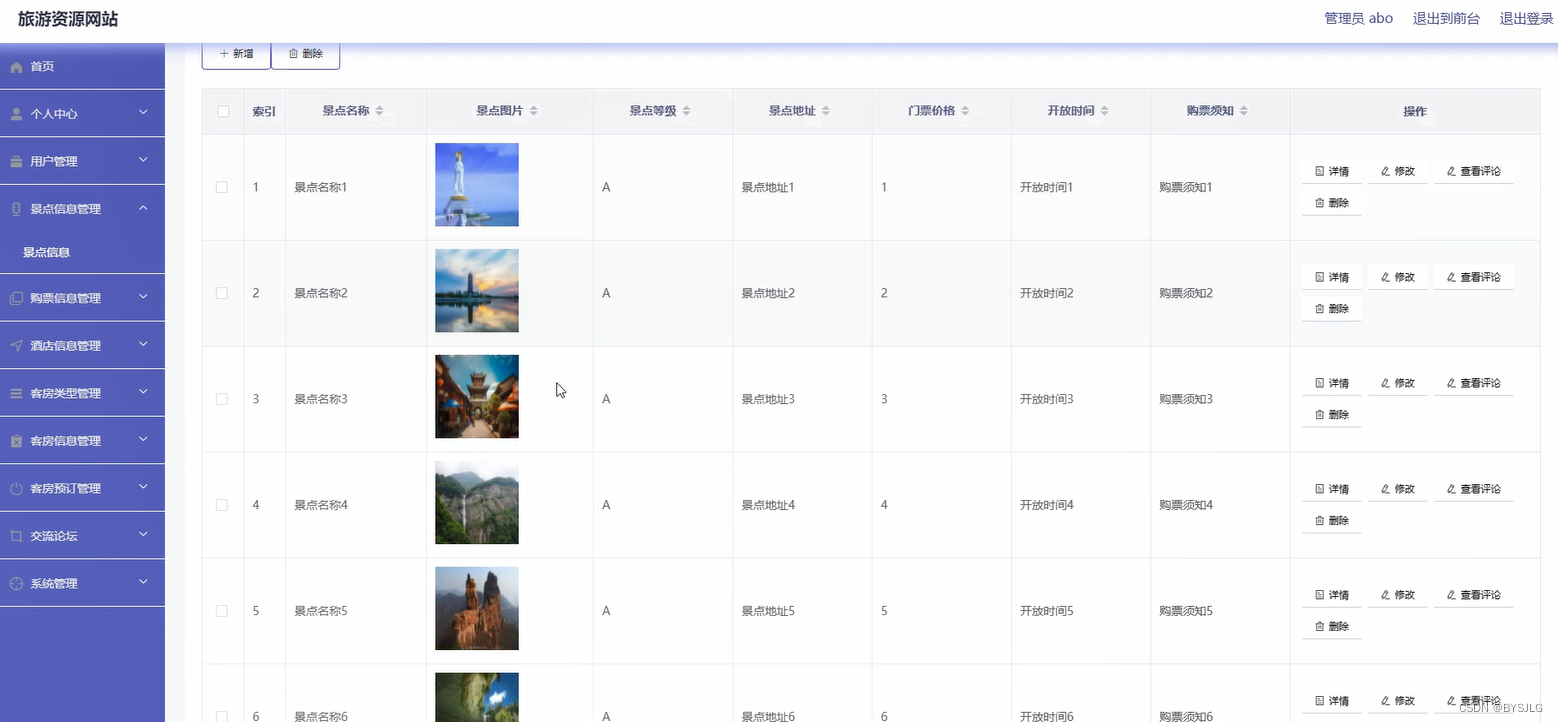1558x722 pixels.
Task: Expand the 用户管理 menu chevron
Action: point(143,160)
